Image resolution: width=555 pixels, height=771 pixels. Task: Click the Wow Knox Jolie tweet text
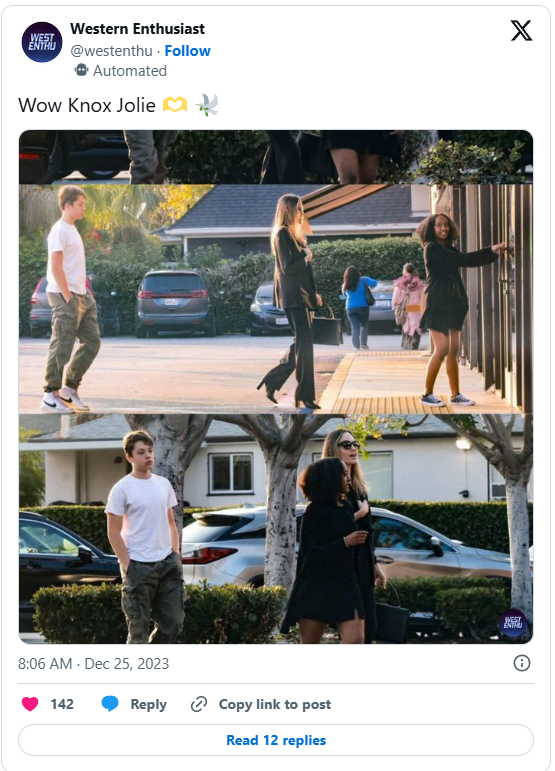(87, 105)
